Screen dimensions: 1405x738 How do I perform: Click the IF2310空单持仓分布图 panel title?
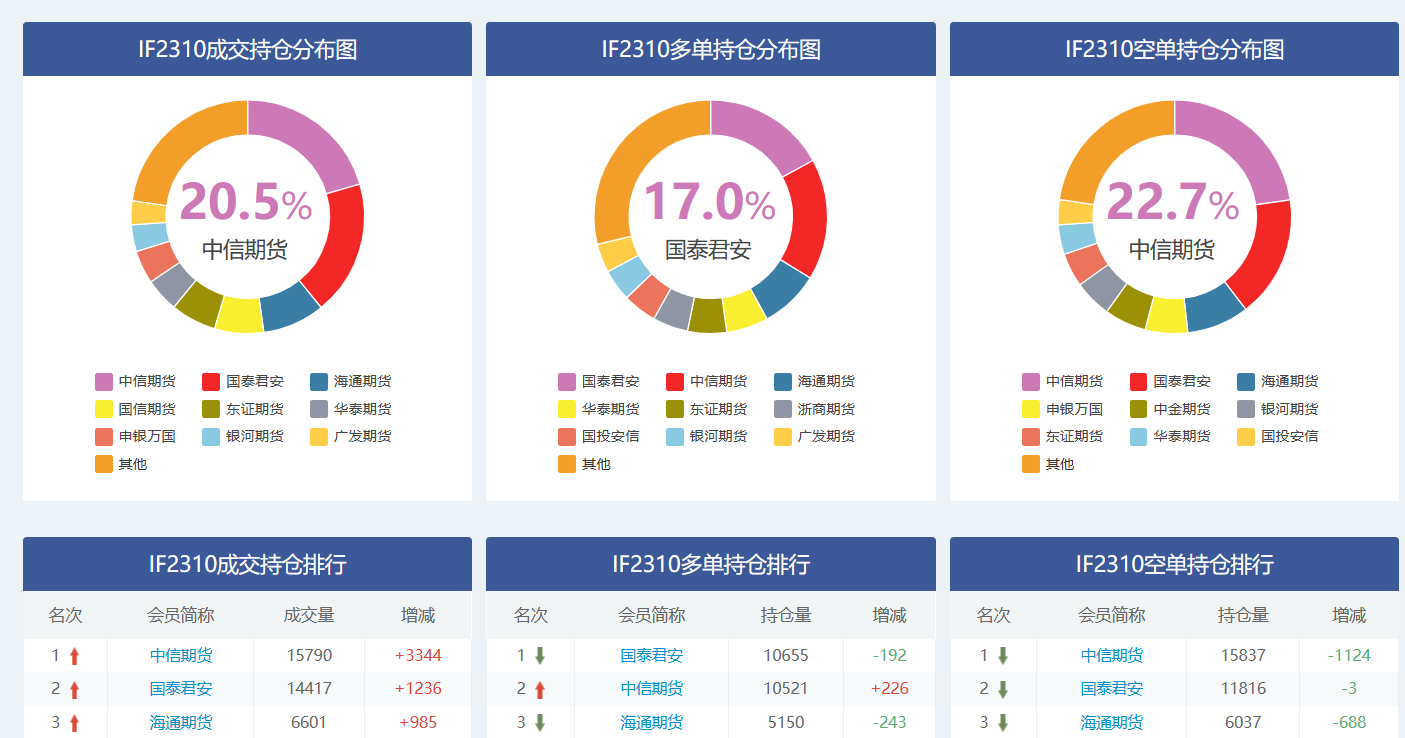(x=1174, y=49)
